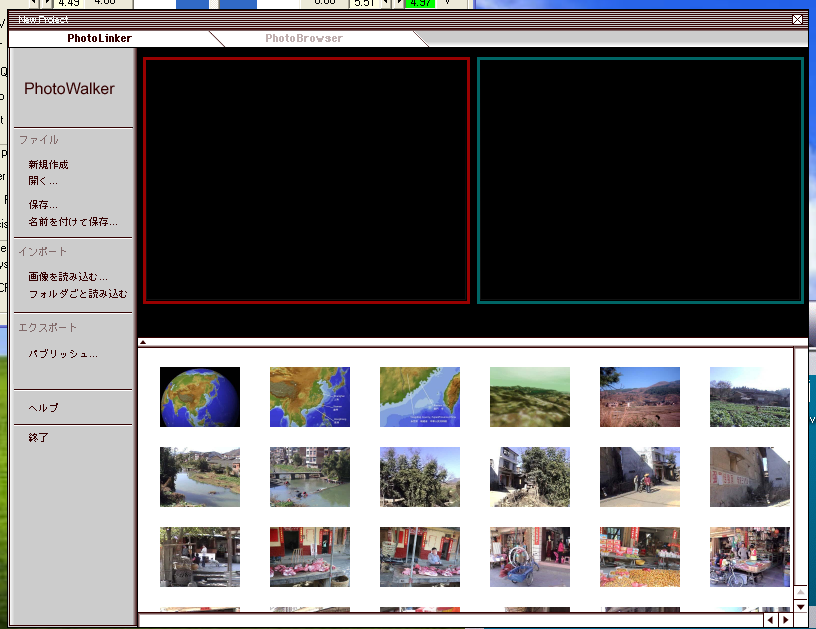Click パブリッシュ... to export
The width and height of the screenshot is (816, 629).
pyautogui.click(x=63, y=354)
